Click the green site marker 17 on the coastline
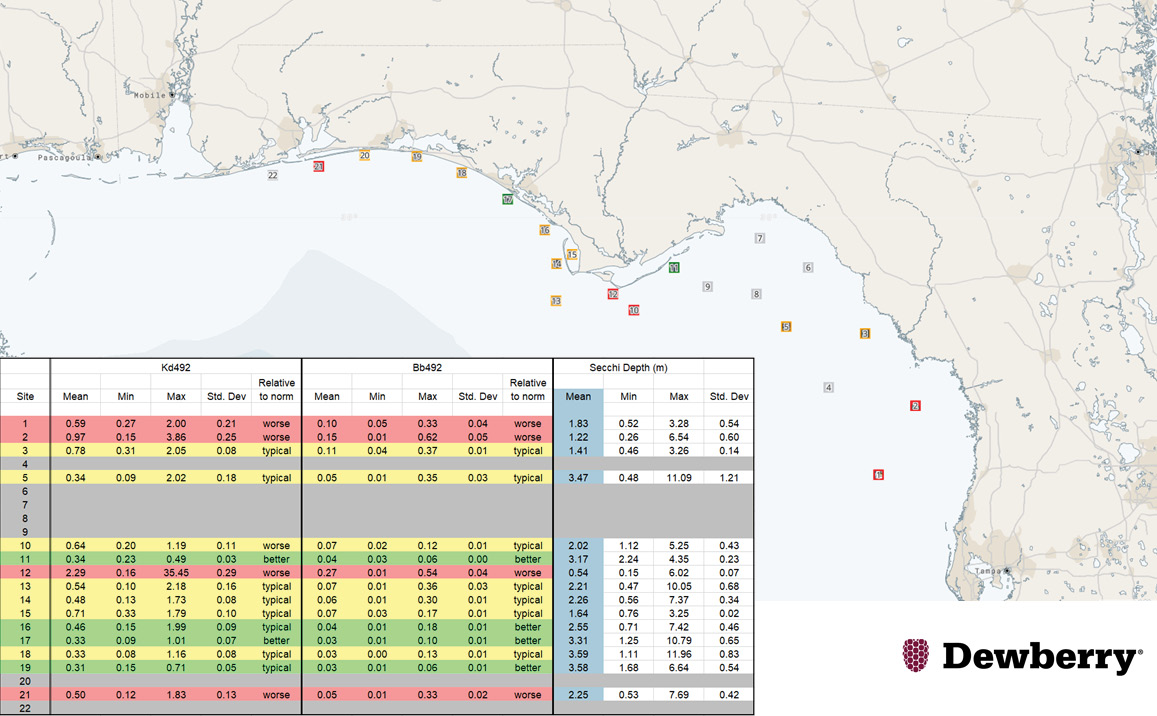Viewport: 1157px width, 716px height. coord(507,199)
